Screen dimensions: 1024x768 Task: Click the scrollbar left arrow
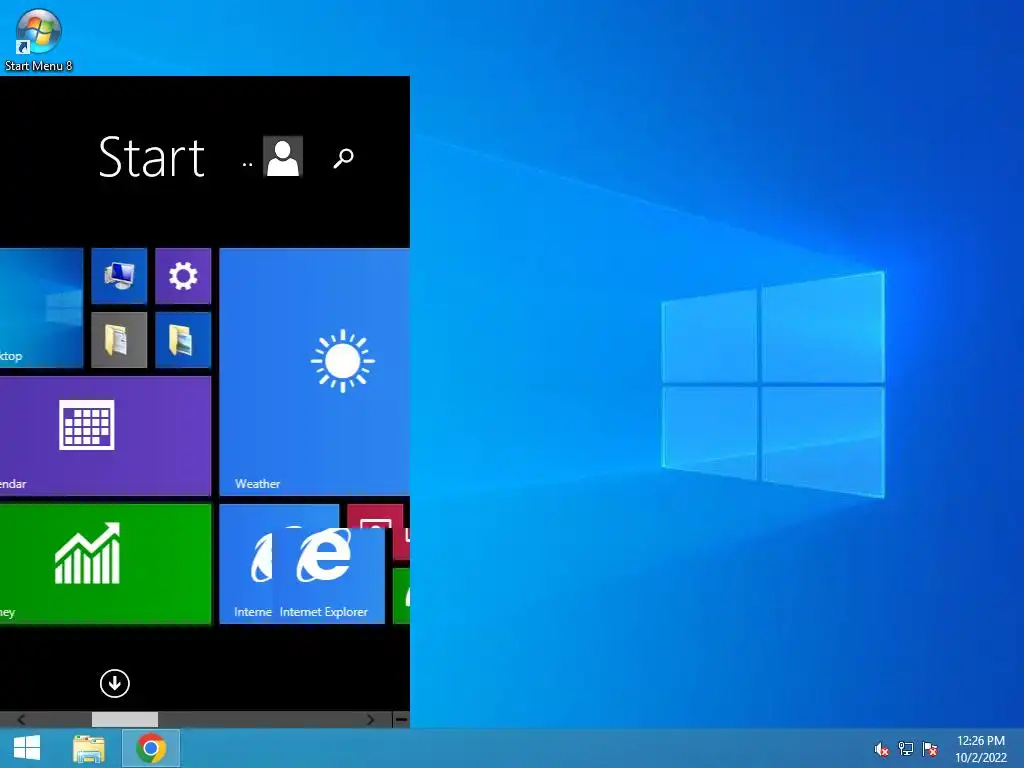(21, 720)
